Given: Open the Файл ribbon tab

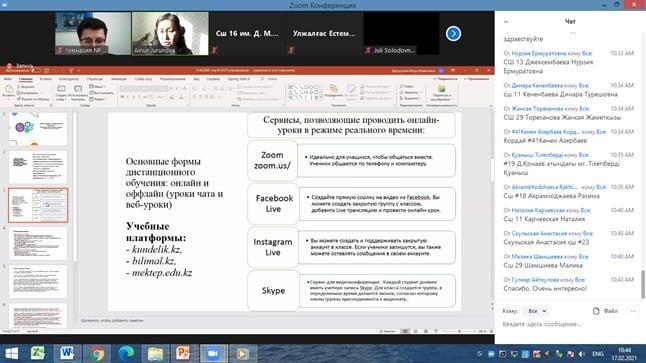Looking at the screenshot, I should tap(7, 79).
